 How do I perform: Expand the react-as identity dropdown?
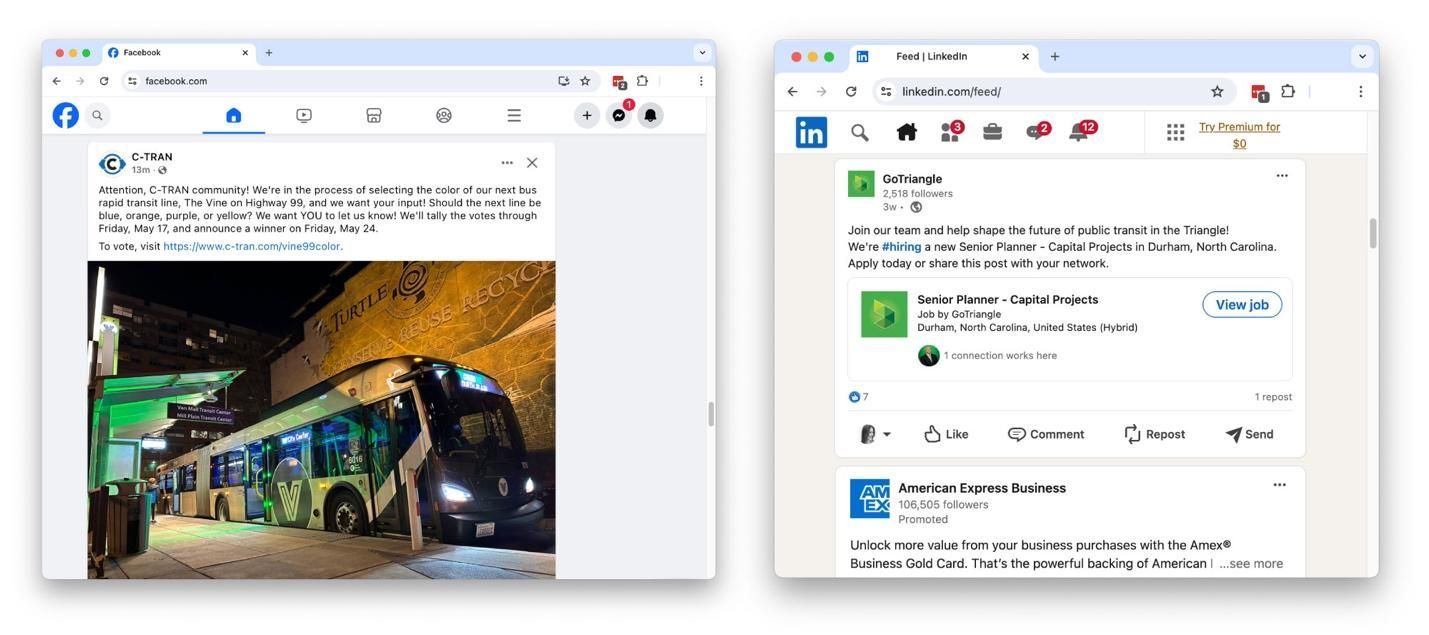875,434
